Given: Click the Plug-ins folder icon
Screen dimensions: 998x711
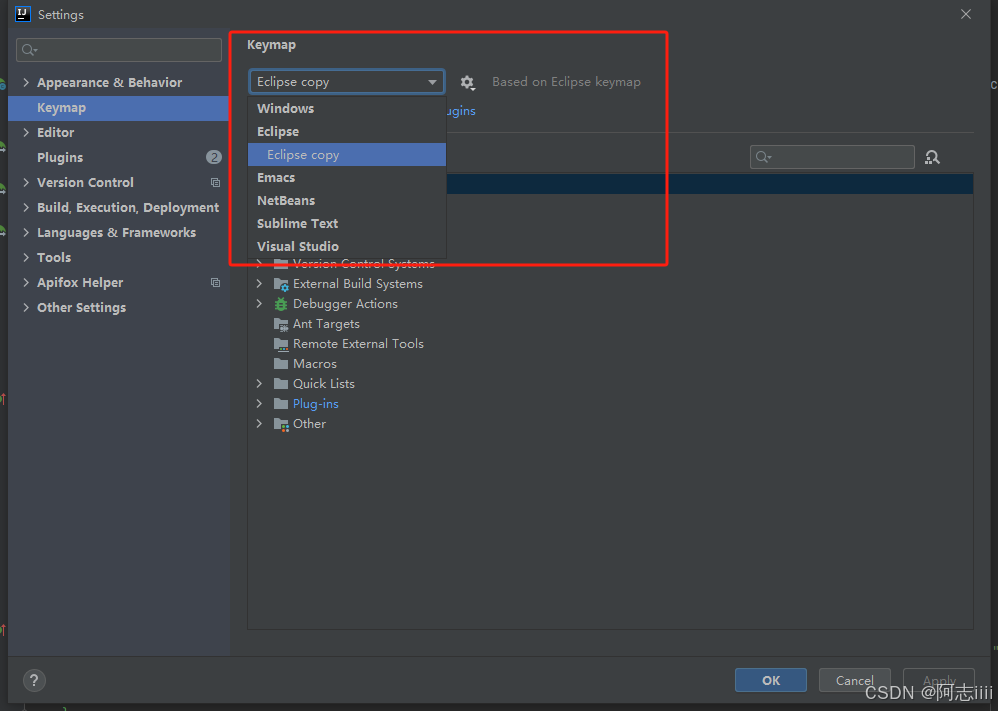Looking at the screenshot, I should pos(281,404).
